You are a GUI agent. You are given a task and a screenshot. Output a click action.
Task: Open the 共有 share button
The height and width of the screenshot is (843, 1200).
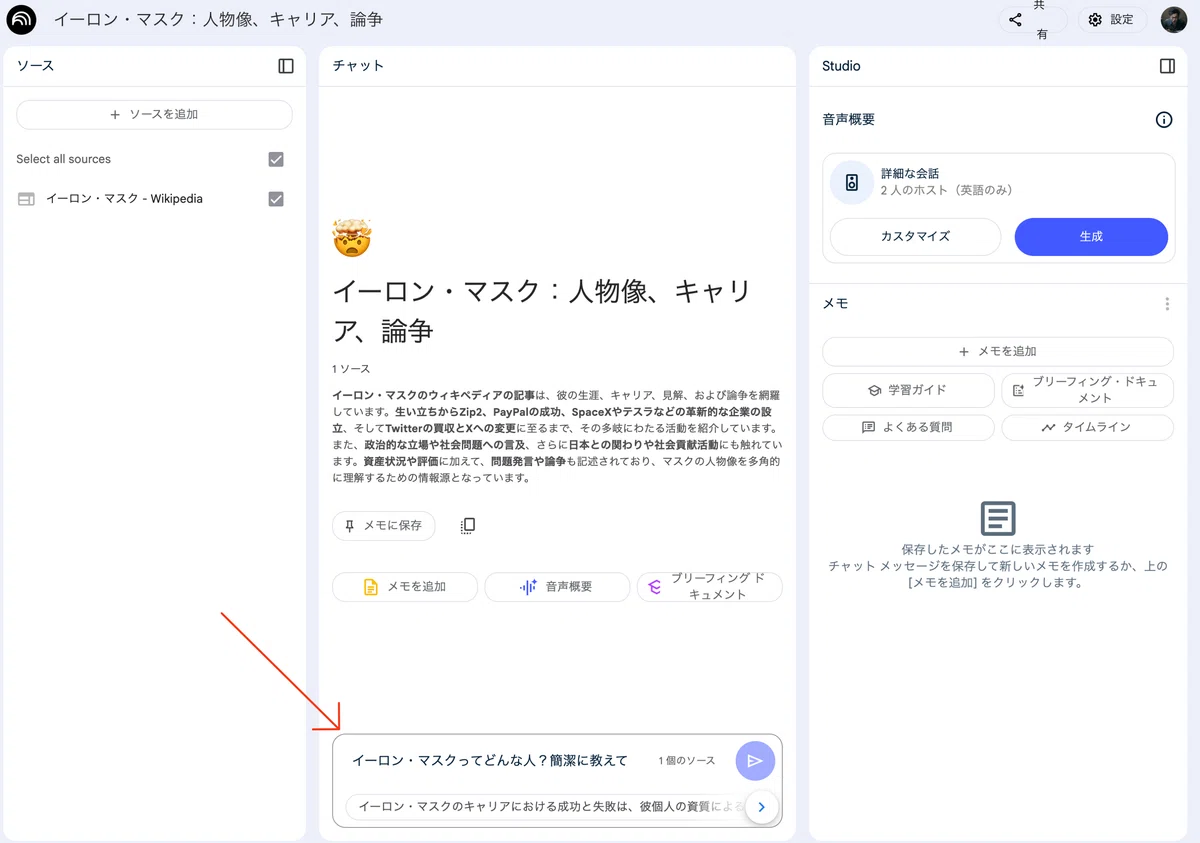[x=1032, y=20]
